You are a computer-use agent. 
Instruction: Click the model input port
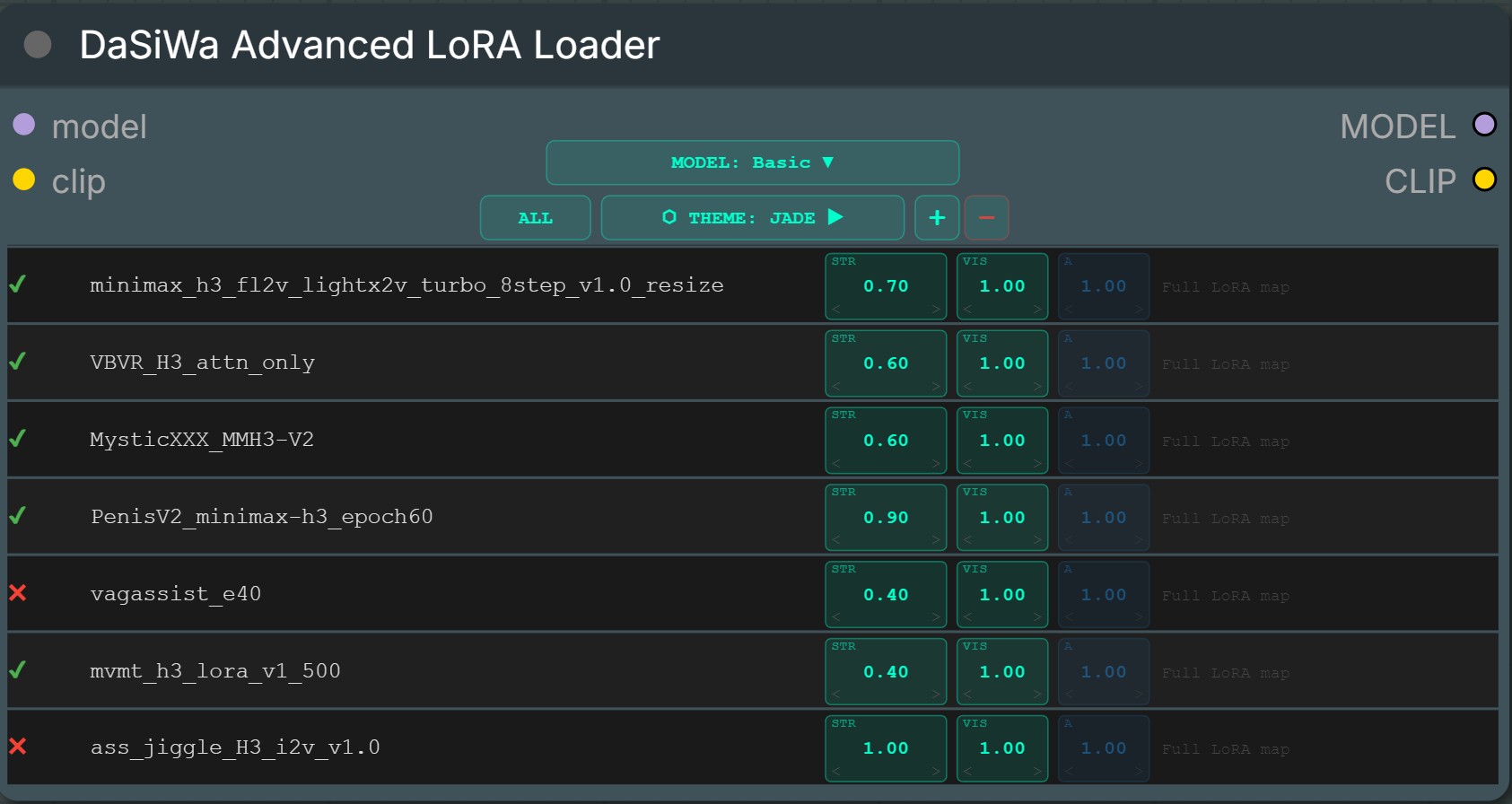coord(24,125)
